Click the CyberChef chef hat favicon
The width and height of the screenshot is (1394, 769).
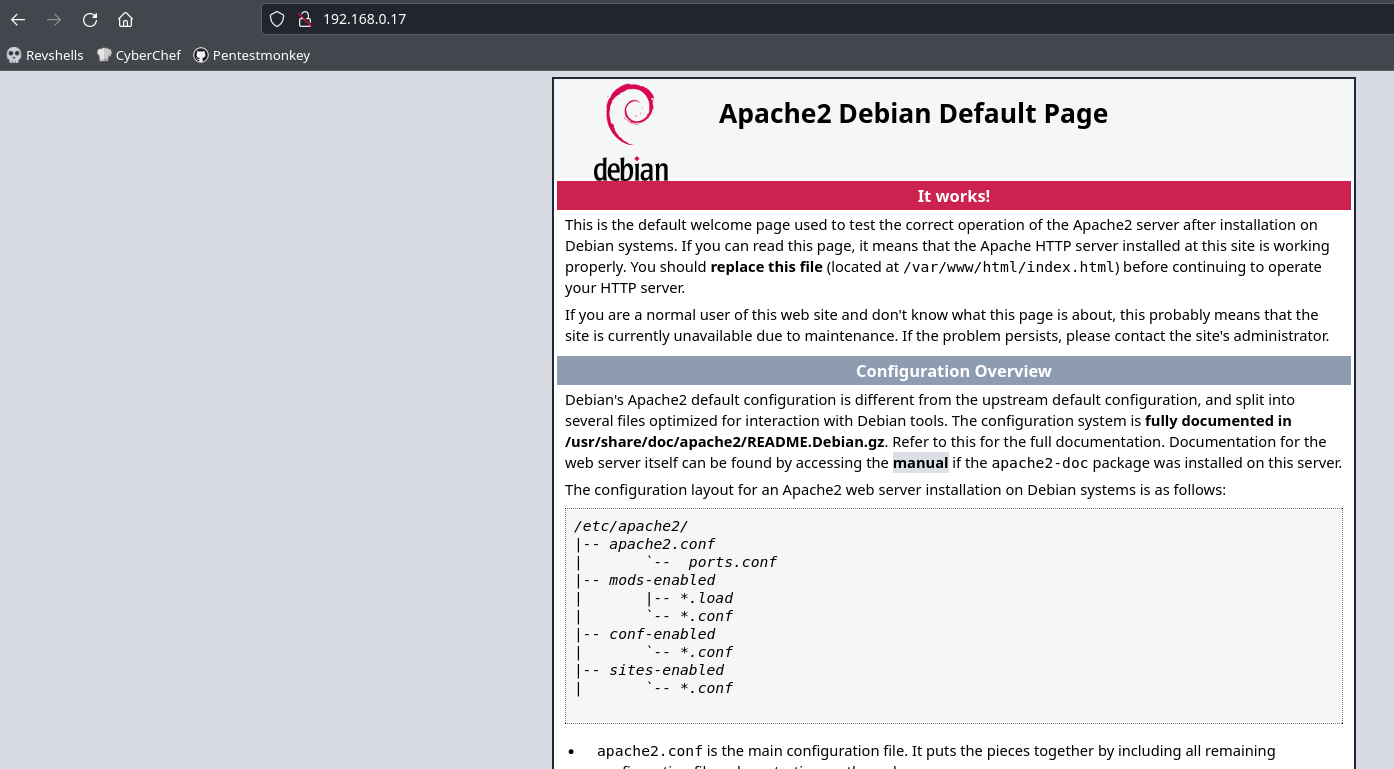click(104, 55)
